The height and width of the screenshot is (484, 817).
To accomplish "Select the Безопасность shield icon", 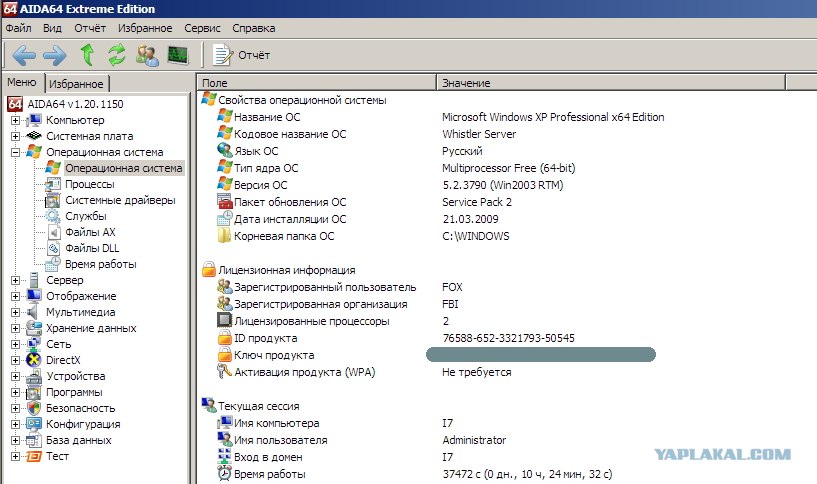I will [x=34, y=408].
